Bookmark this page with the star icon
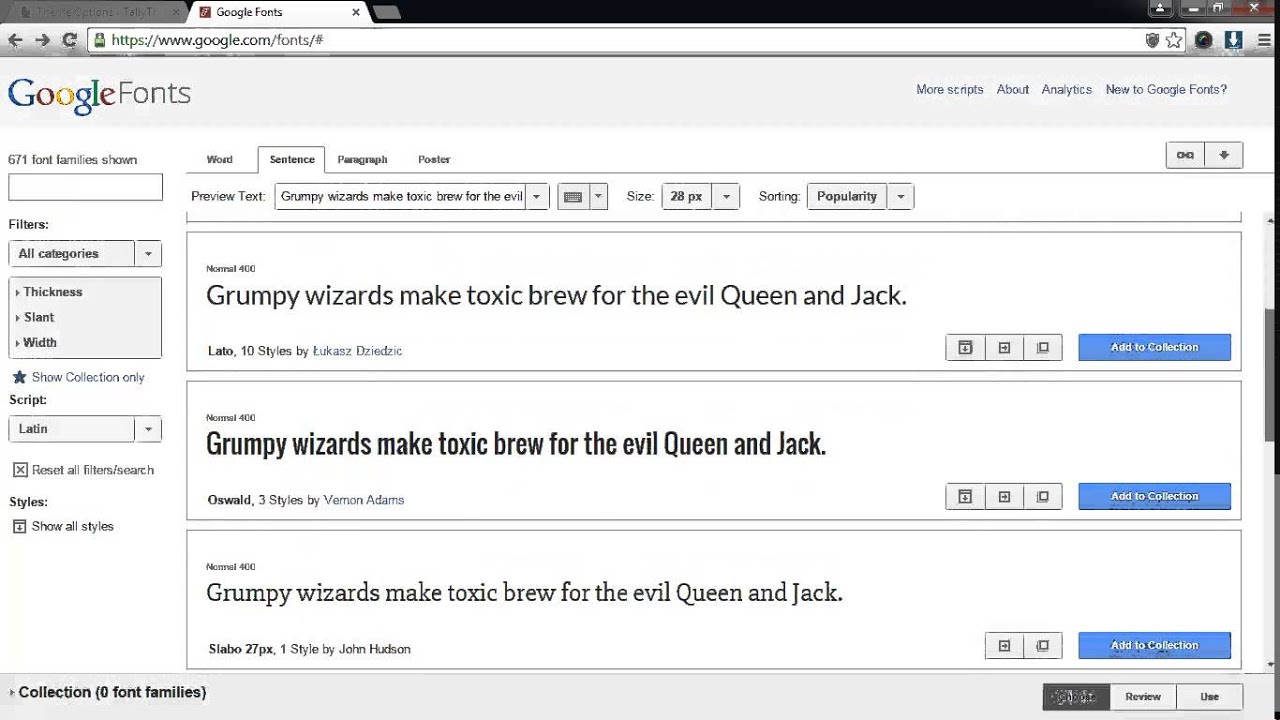 click(x=1174, y=40)
